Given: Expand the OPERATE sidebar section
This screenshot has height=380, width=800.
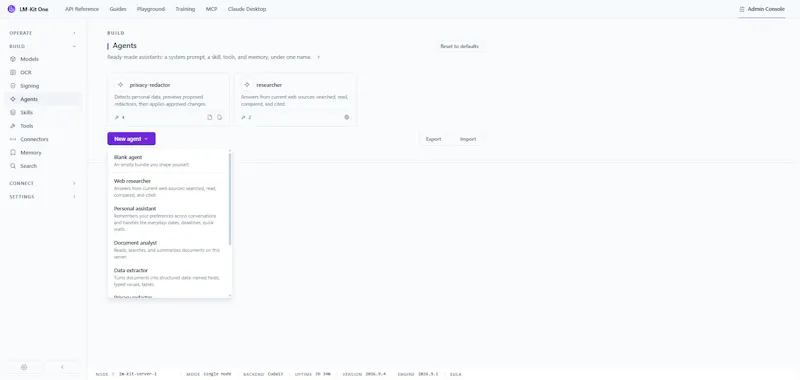Looking at the screenshot, I should tap(42, 33).
